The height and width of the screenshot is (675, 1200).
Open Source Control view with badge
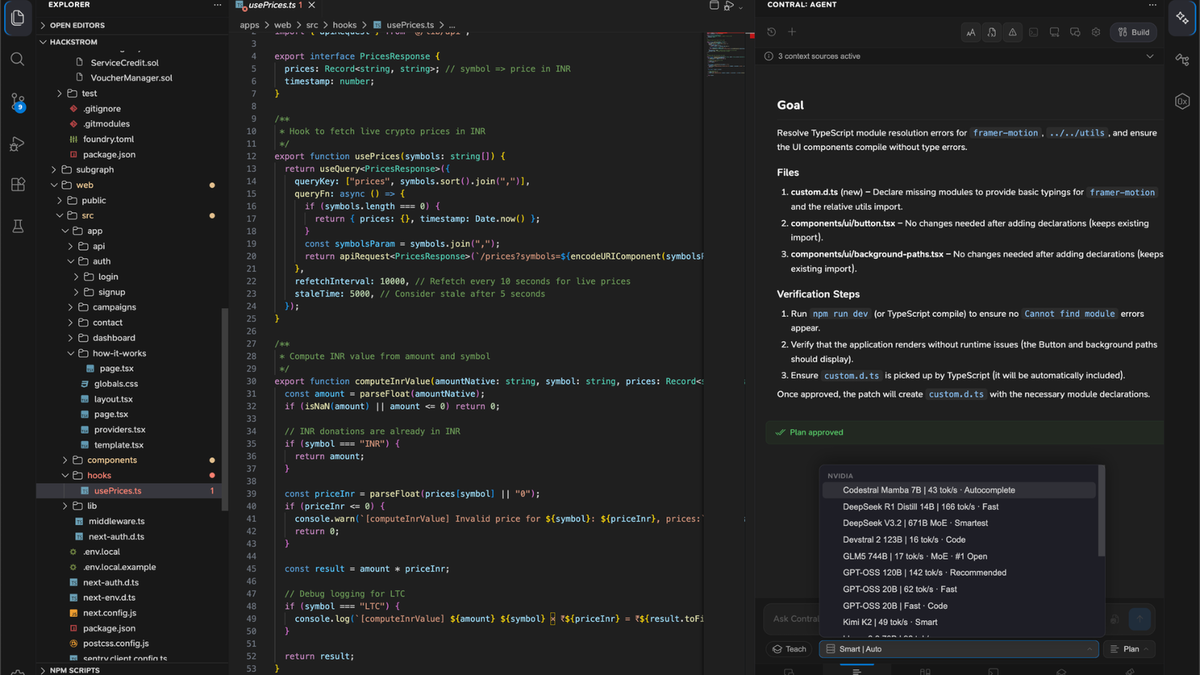point(17,102)
